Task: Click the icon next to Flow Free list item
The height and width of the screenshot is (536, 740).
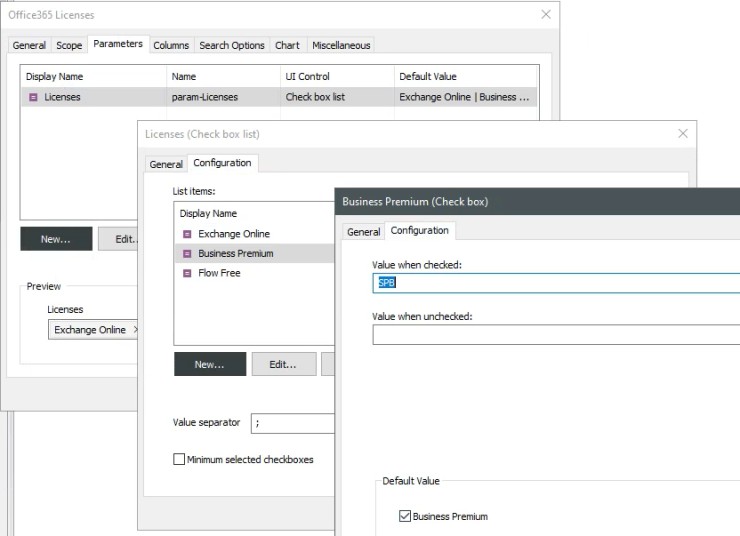Action: 187,273
